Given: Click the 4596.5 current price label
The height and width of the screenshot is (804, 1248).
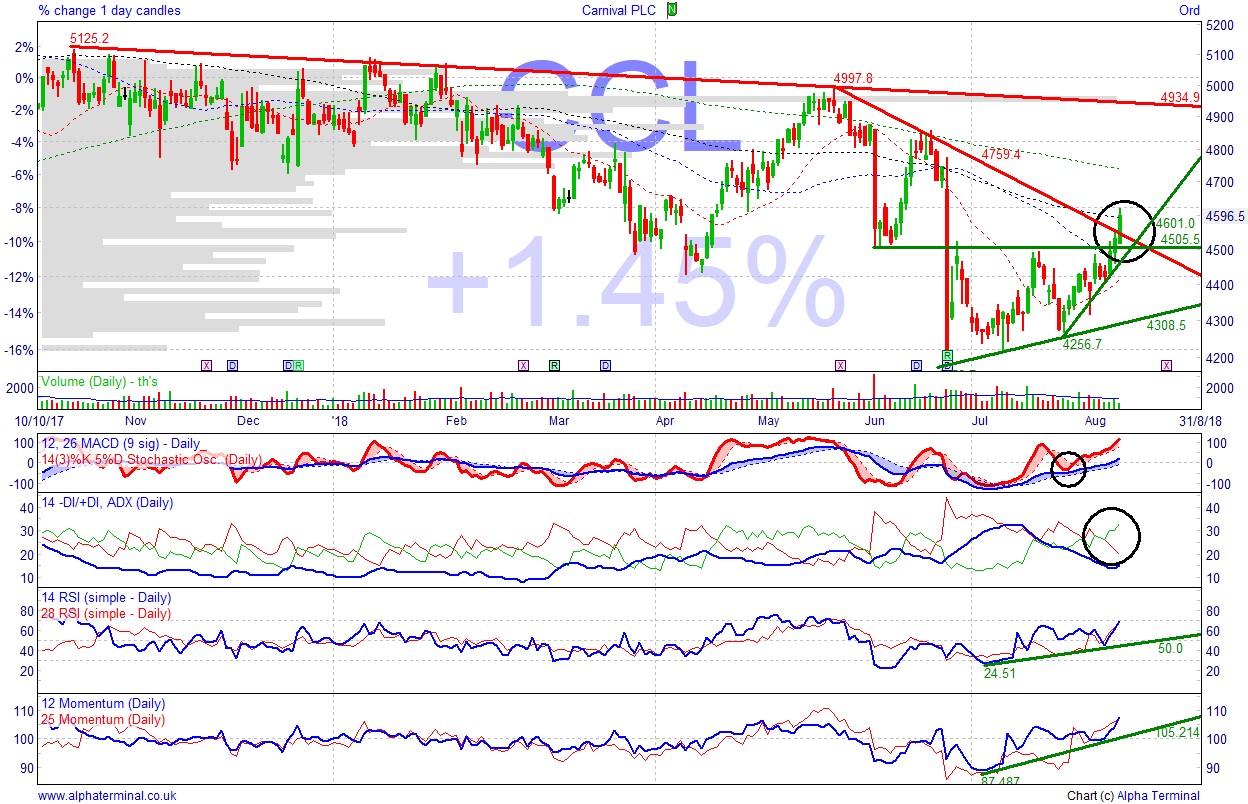Looking at the screenshot, I should point(1226,216).
